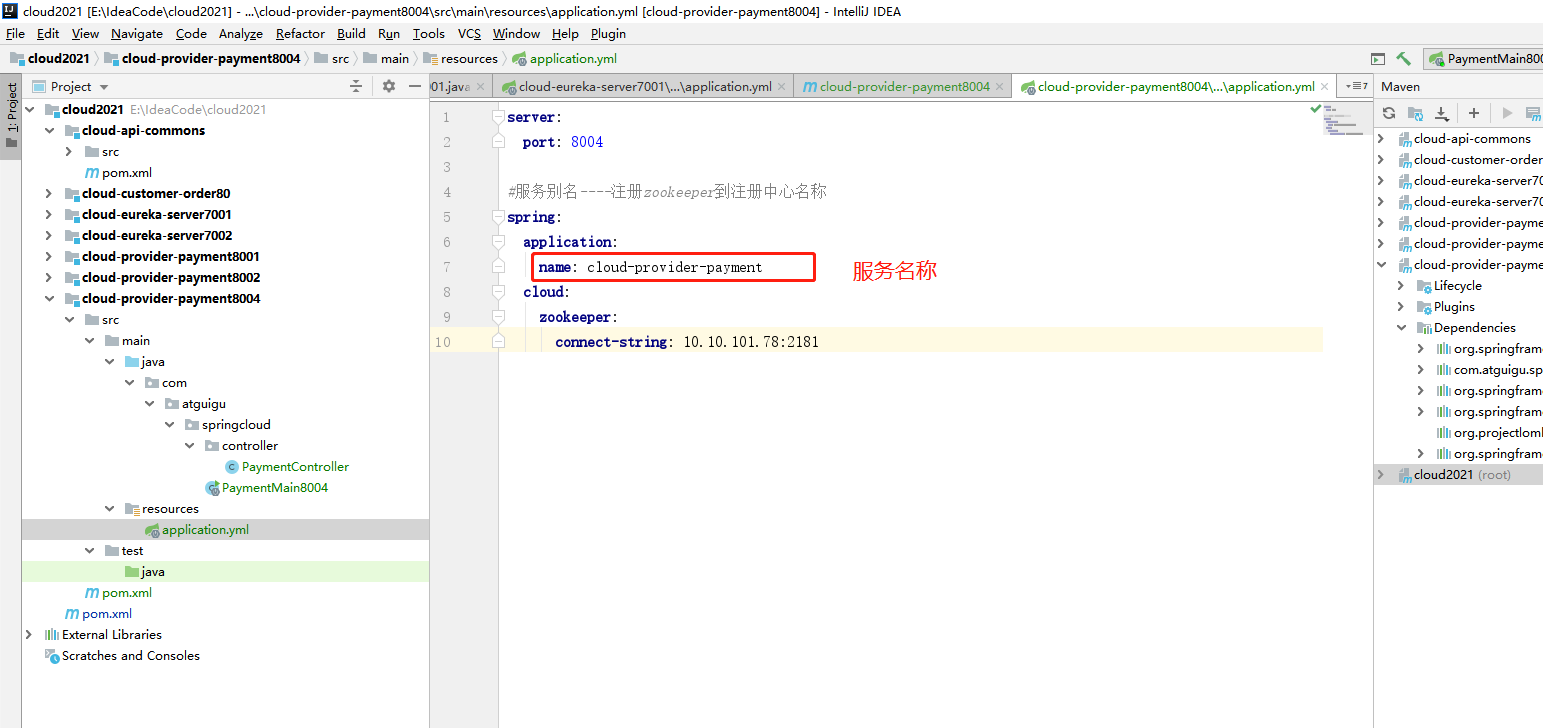This screenshot has height=728, width=1543.
Task: Open Project panel settings gear
Action: click(x=389, y=87)
